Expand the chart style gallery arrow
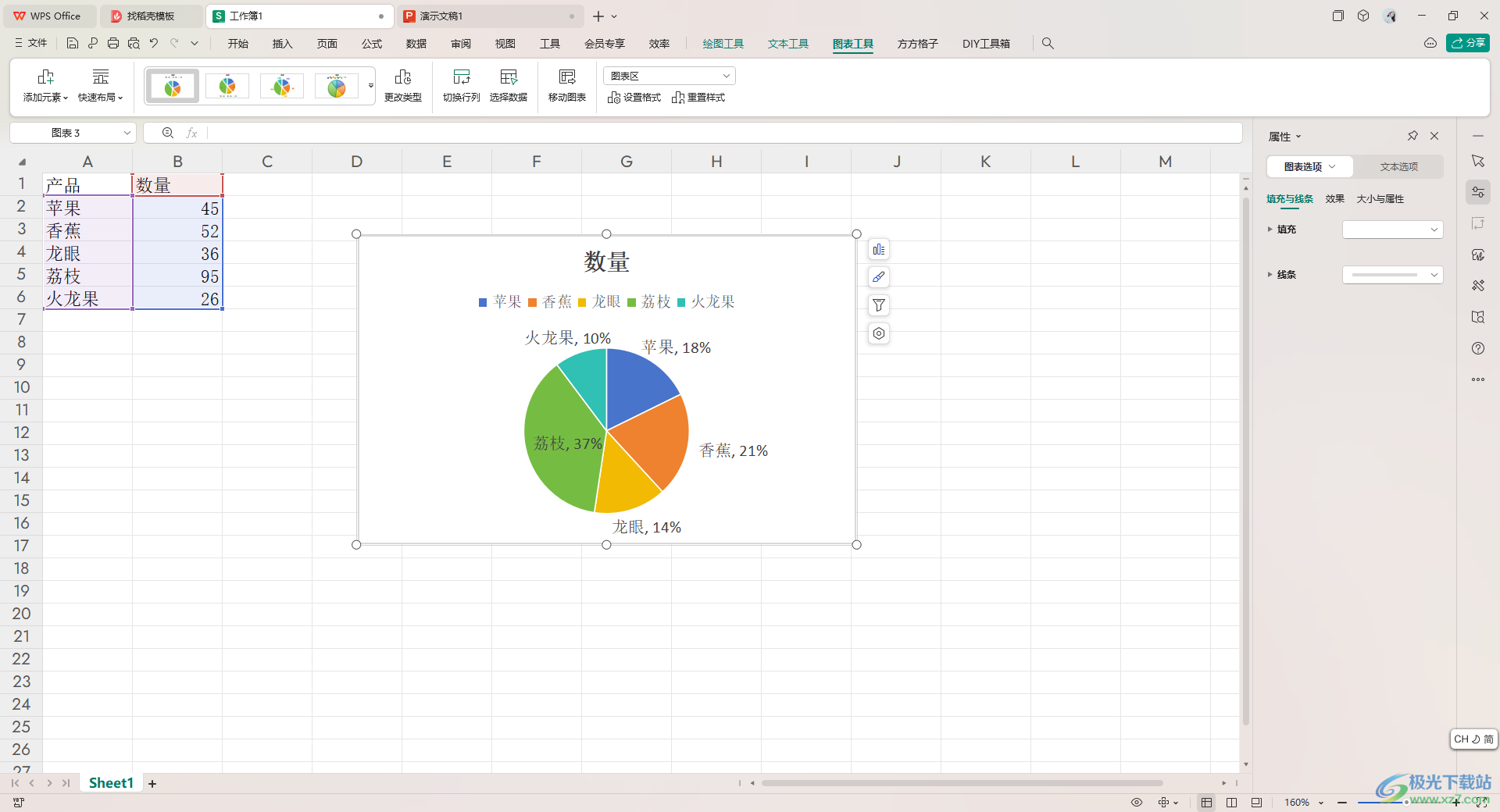Image resolution: width=1500 pixels, height=812 pixels. click(x=371, y=86)
